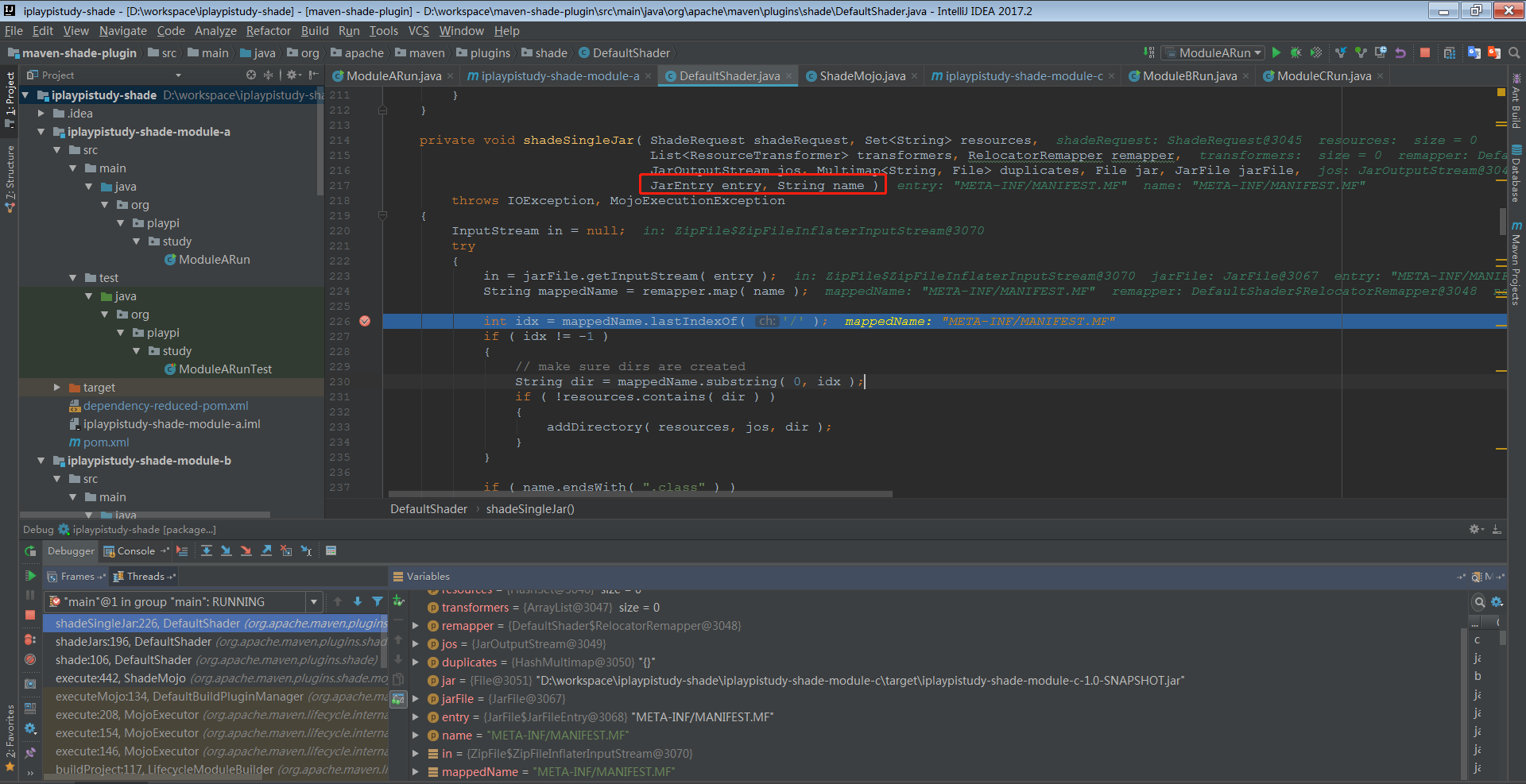Toggle the Database side panel button
The width and height of the screenshot is (1526, 784).
click(1516, 174)
